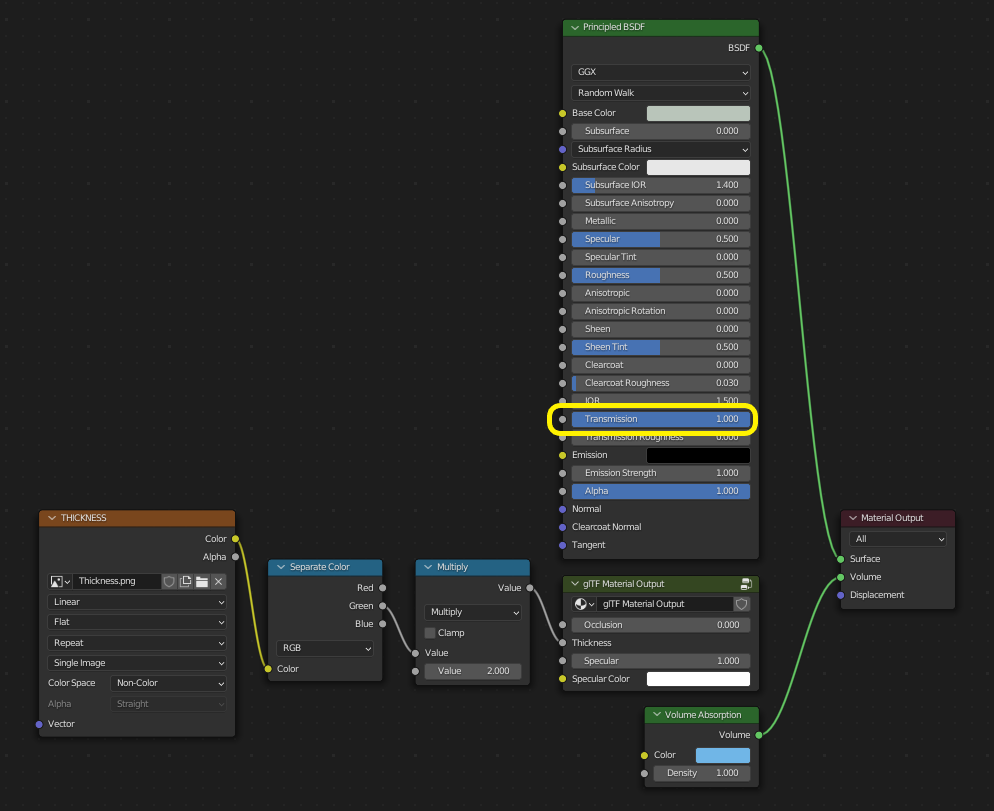
Task: Duplicate image data with the copy icon
Action: [185, 581]
